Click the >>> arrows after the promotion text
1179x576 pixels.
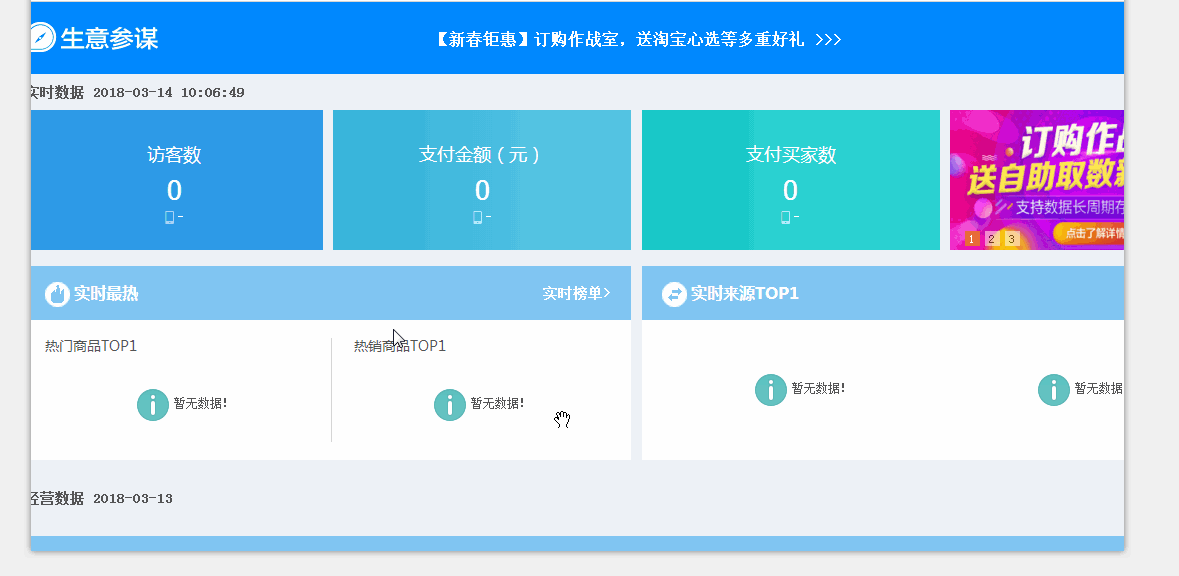click(828, 40)
